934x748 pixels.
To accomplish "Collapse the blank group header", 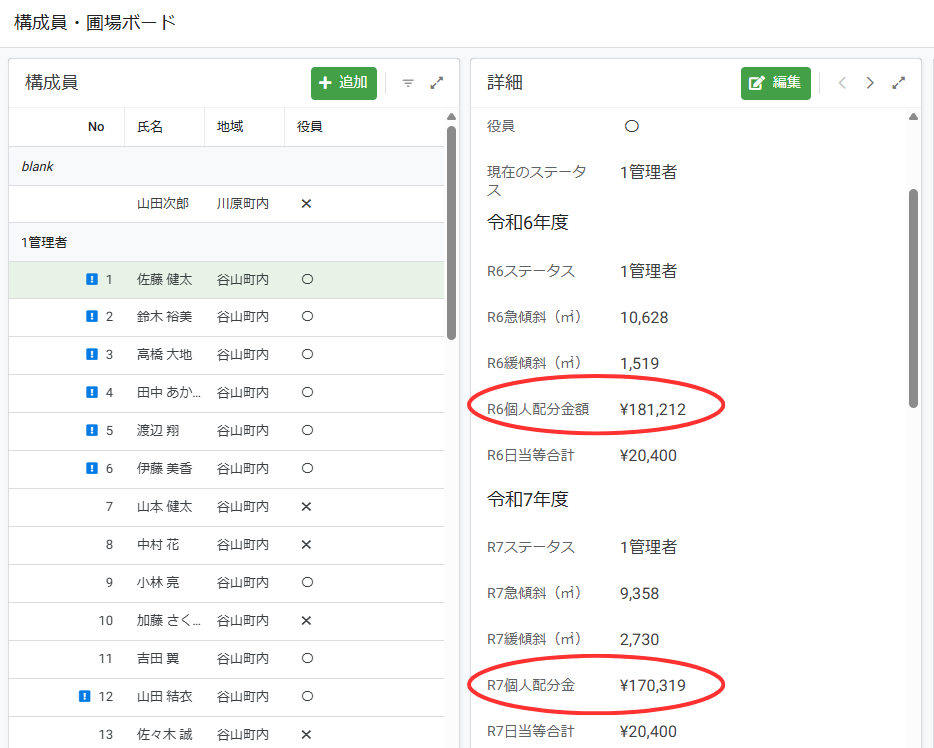I will (x=226, y=166).
